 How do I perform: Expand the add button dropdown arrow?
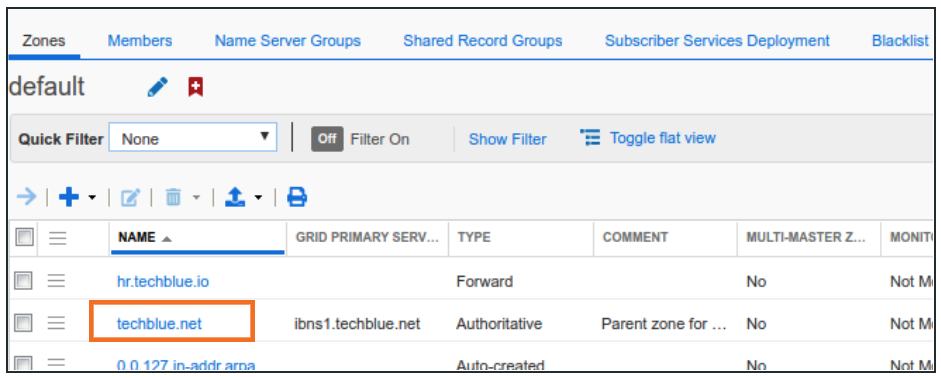coord(92,197)
